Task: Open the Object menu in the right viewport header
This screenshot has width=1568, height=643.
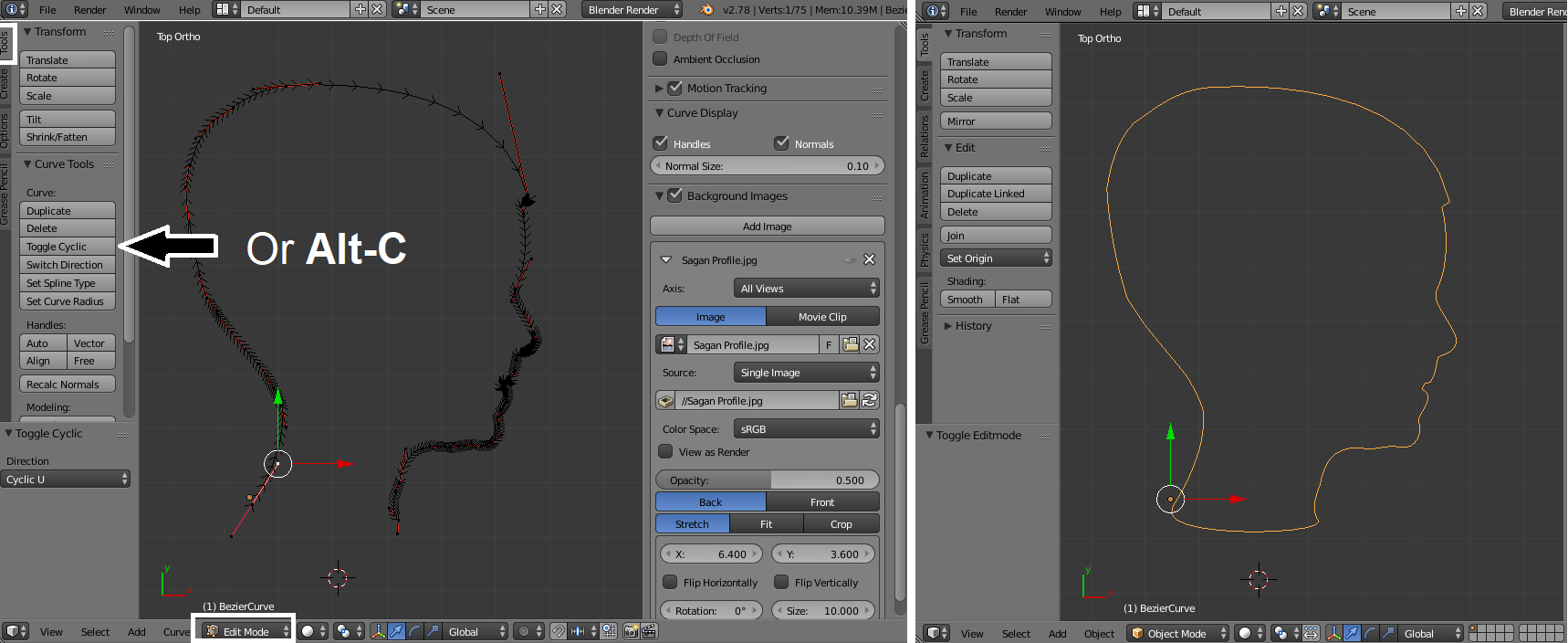Action: click(1099, 633)
